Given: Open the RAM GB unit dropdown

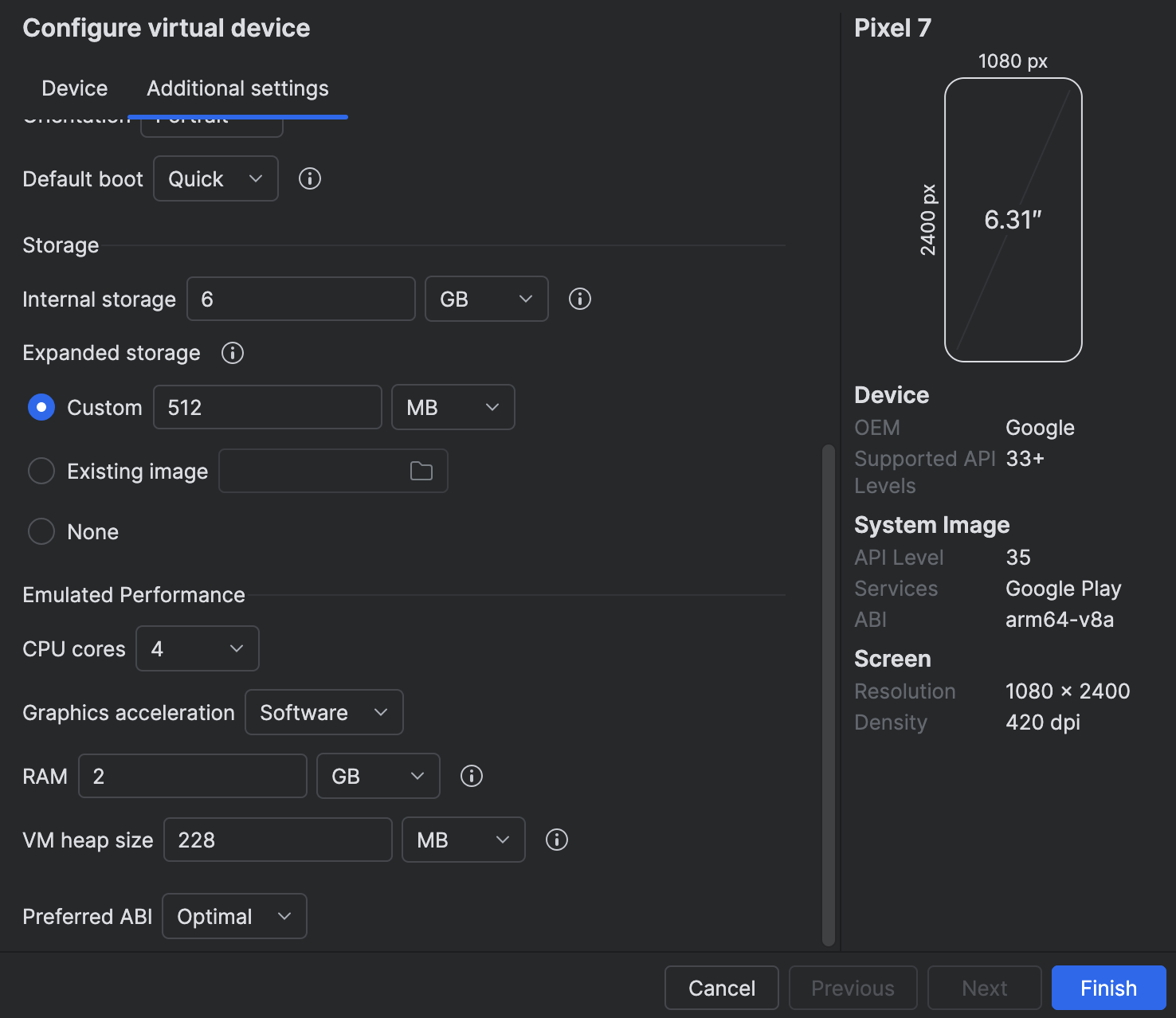Looking at the screenshot, I should [378, 776].
